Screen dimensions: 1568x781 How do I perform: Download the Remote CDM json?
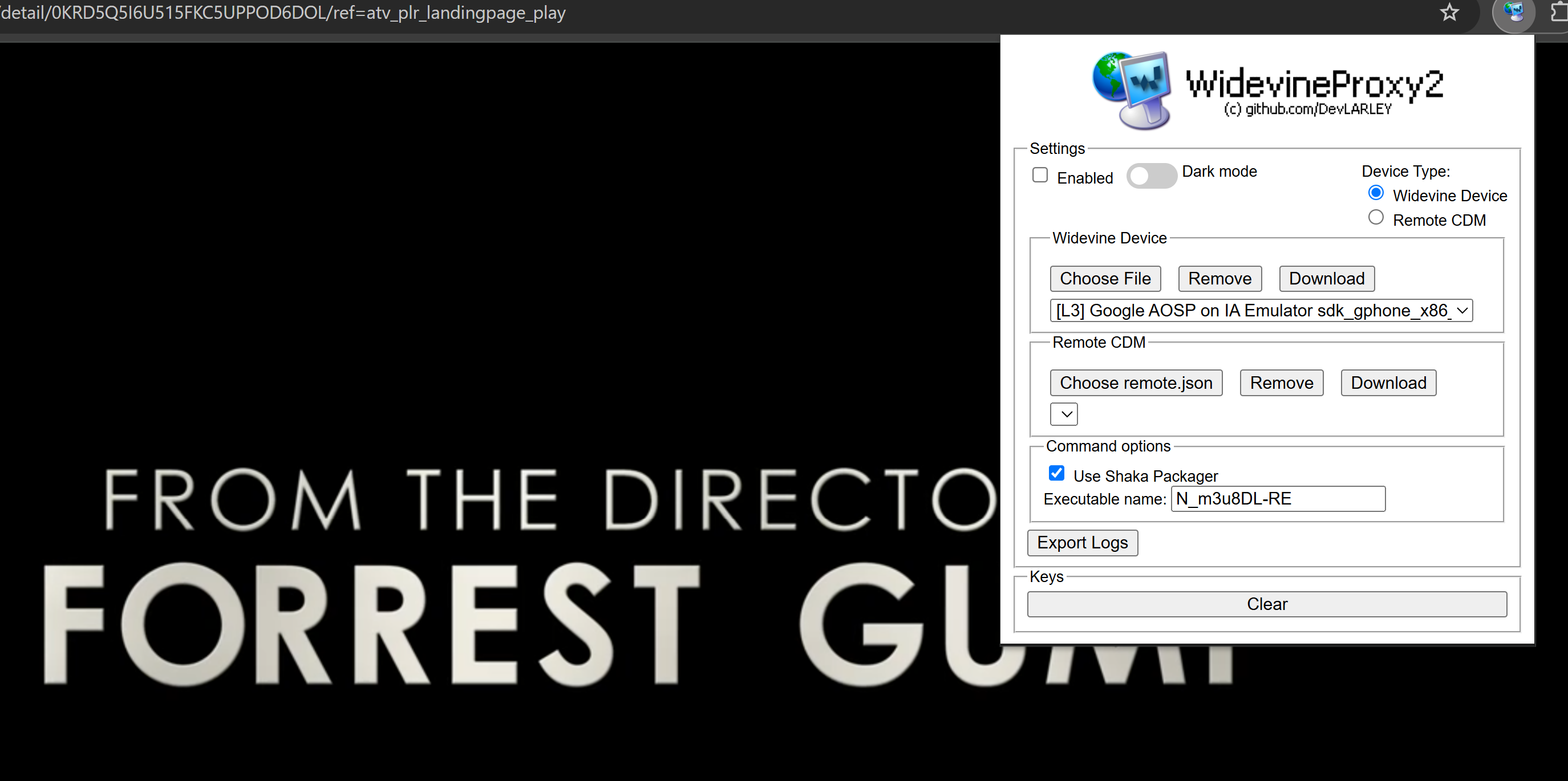click(x=1388, y=383)
